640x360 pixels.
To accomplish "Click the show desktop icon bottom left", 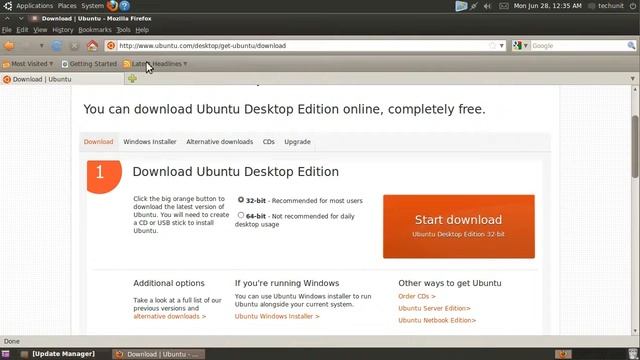I will (5, 354).
